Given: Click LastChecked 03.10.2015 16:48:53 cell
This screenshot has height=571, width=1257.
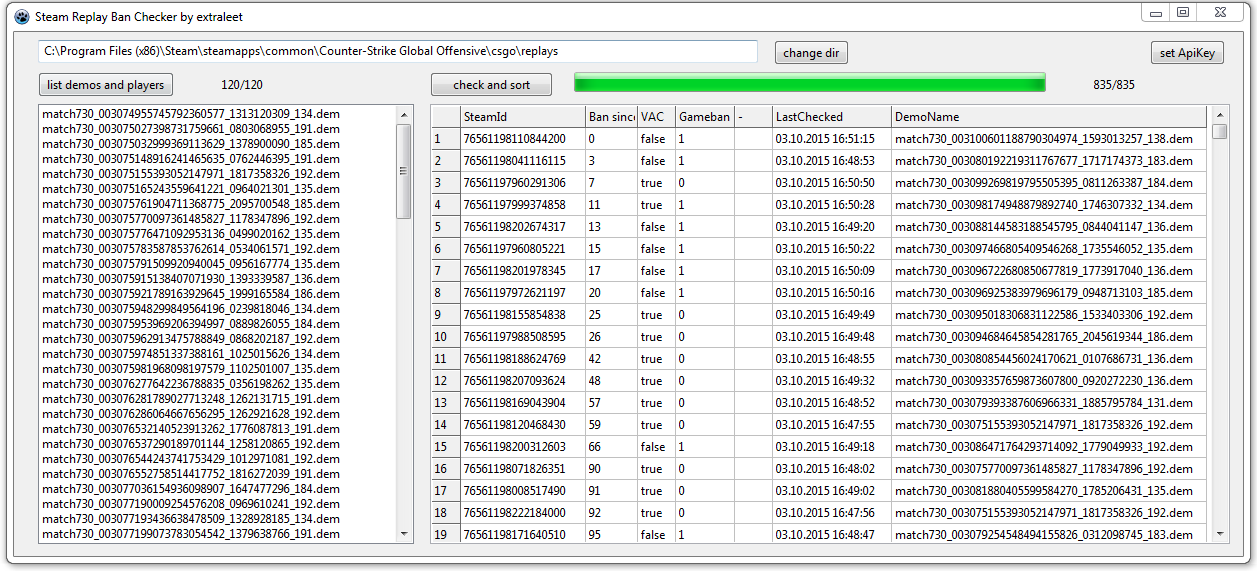Looking at the screenshot, I should click(832, 161).
